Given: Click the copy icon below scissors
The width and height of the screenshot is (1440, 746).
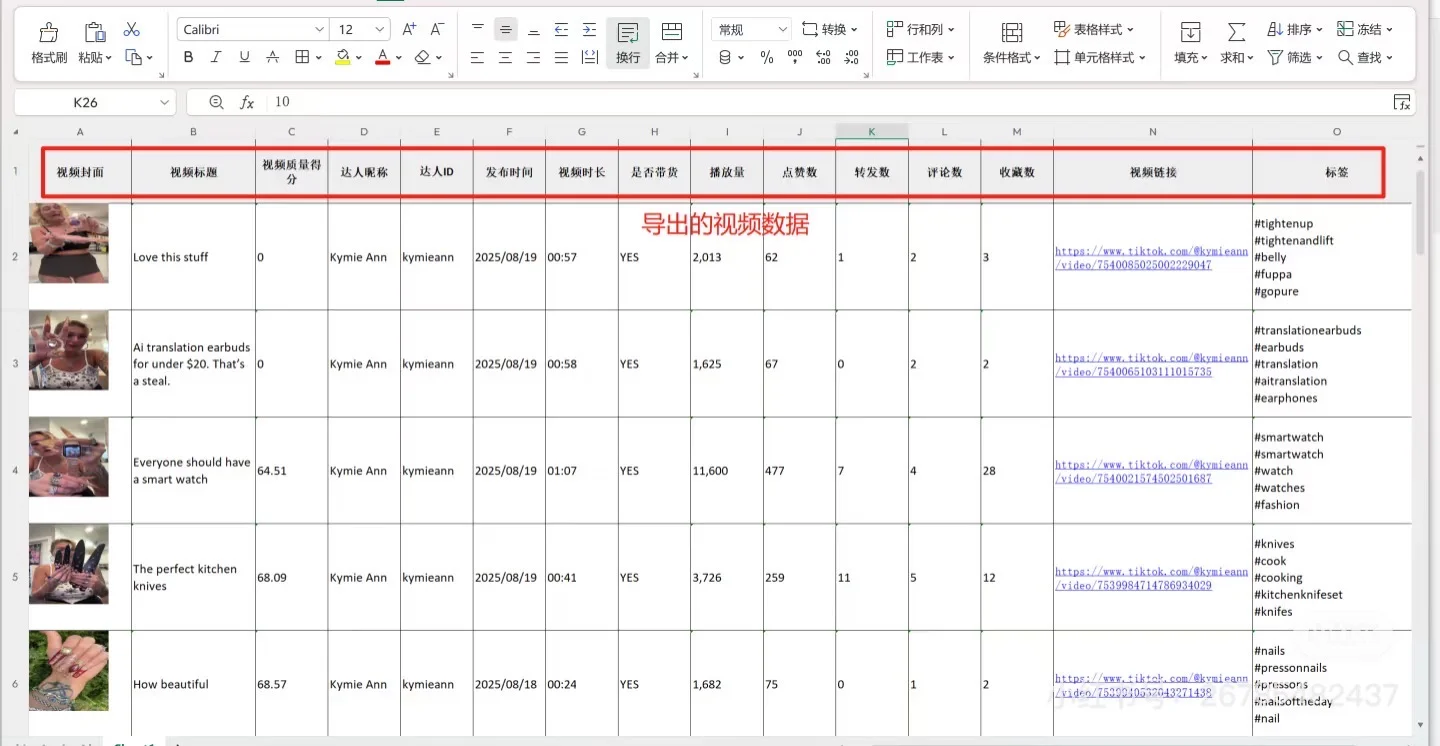Looking at the screenshot, I should [135, 58].
